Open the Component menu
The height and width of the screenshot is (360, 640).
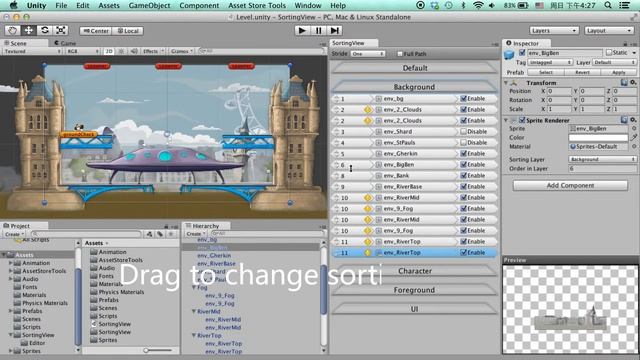(x=199, y=5)
